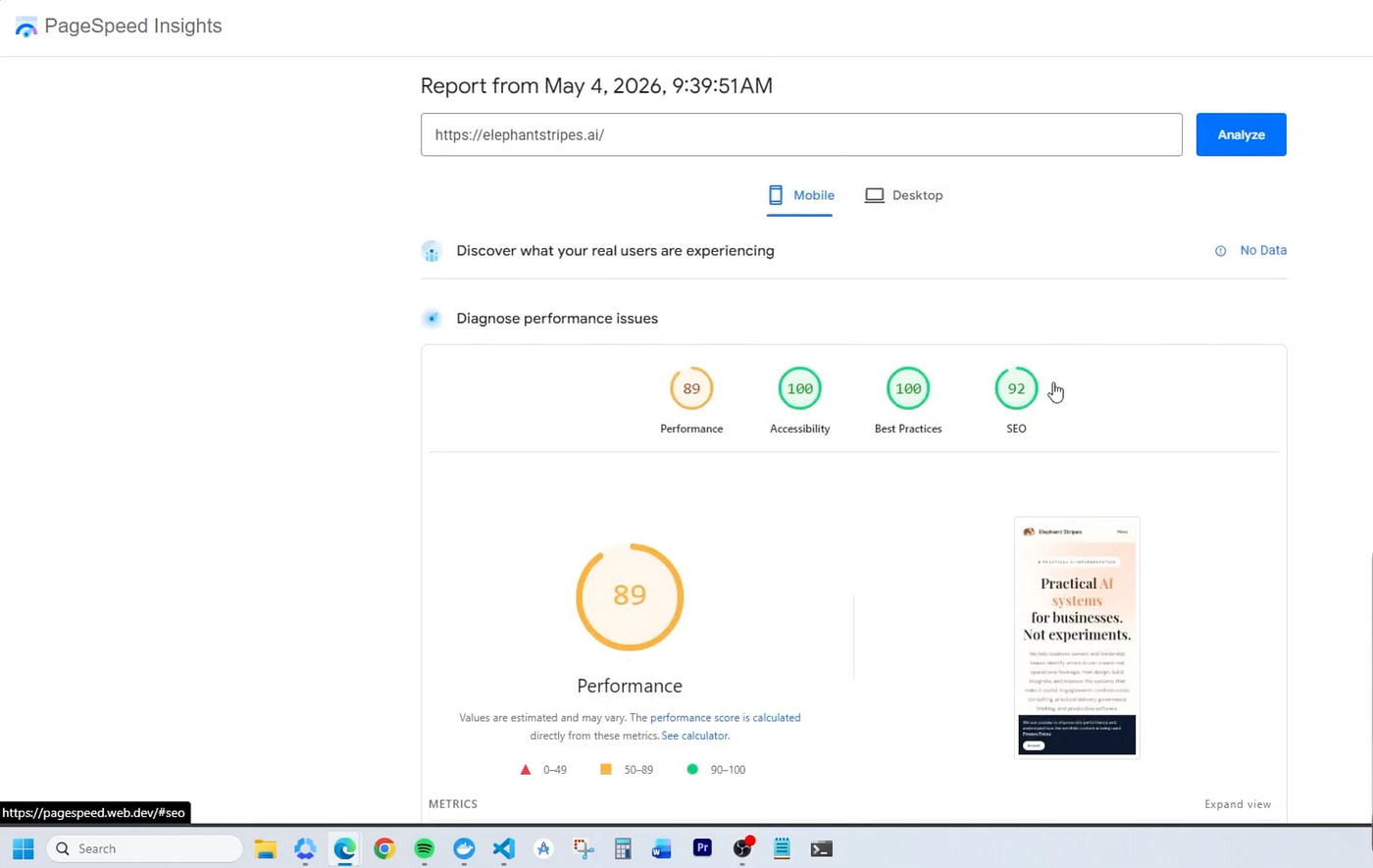This screenshot has width=1373, height=868.
Task: Open Terminal from the taskbar
Action: coord(822,848)
